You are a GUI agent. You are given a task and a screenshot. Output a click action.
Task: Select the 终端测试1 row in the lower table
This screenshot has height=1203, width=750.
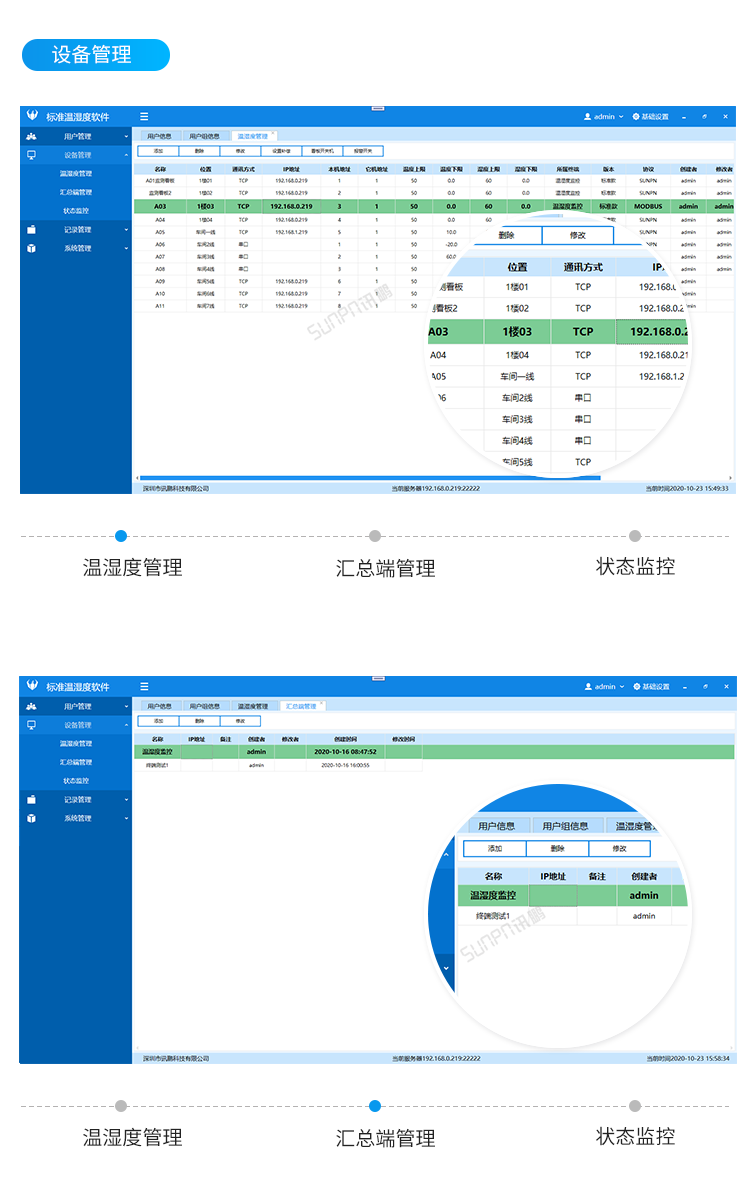pos(278,765)
